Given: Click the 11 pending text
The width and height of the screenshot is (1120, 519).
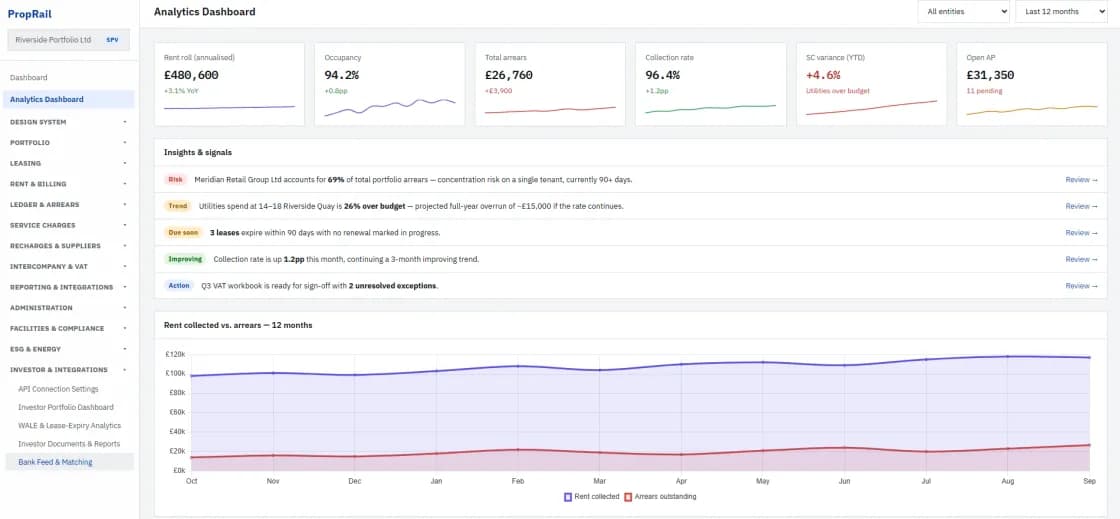Looking at the screenshot, I should pyautogui.click(x=984, y=91).
